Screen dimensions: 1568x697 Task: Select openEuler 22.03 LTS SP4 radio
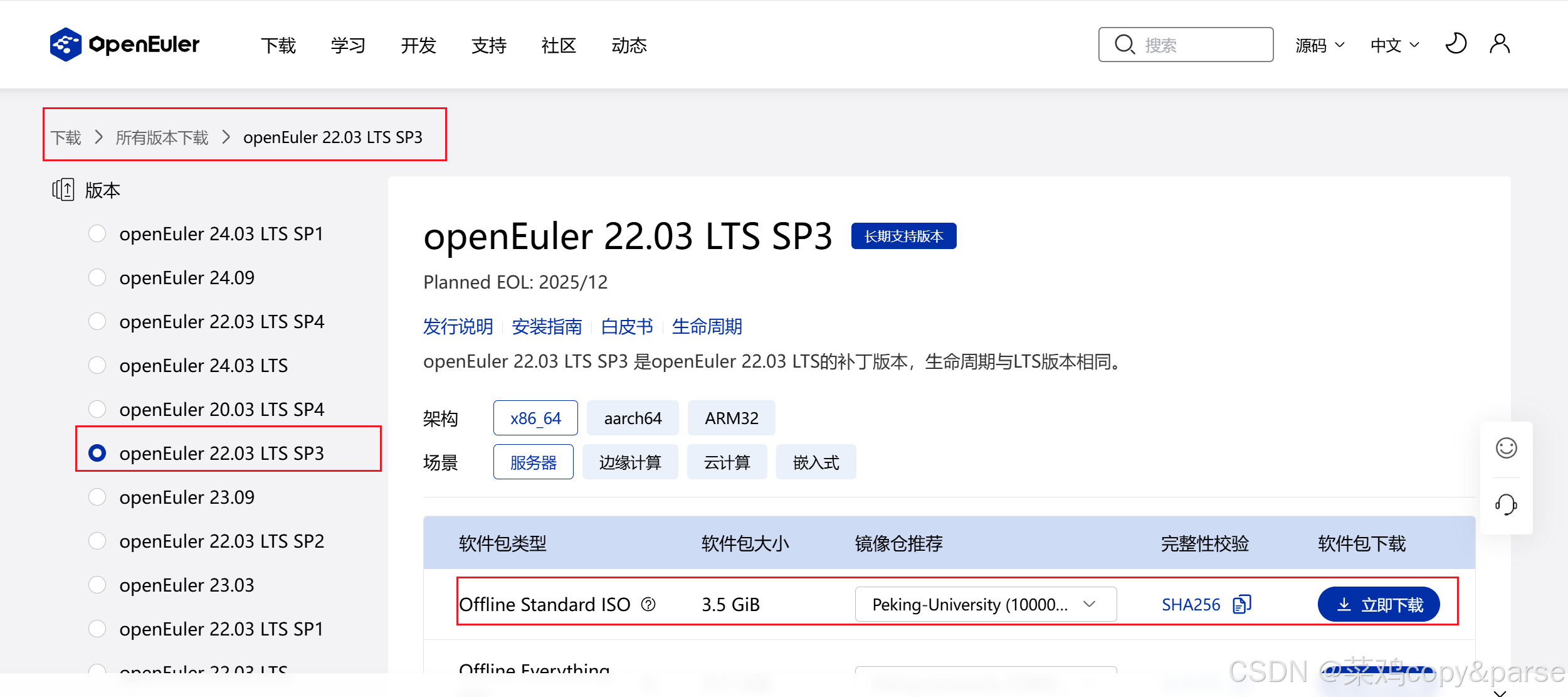[97, 321]
